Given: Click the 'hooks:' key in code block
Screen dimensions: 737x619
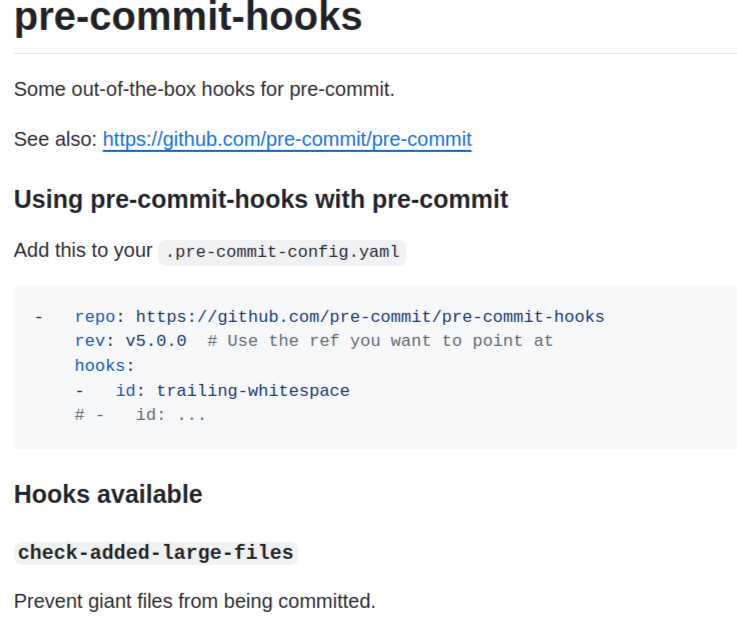Looking at the screenshot, I should point(104,365).
